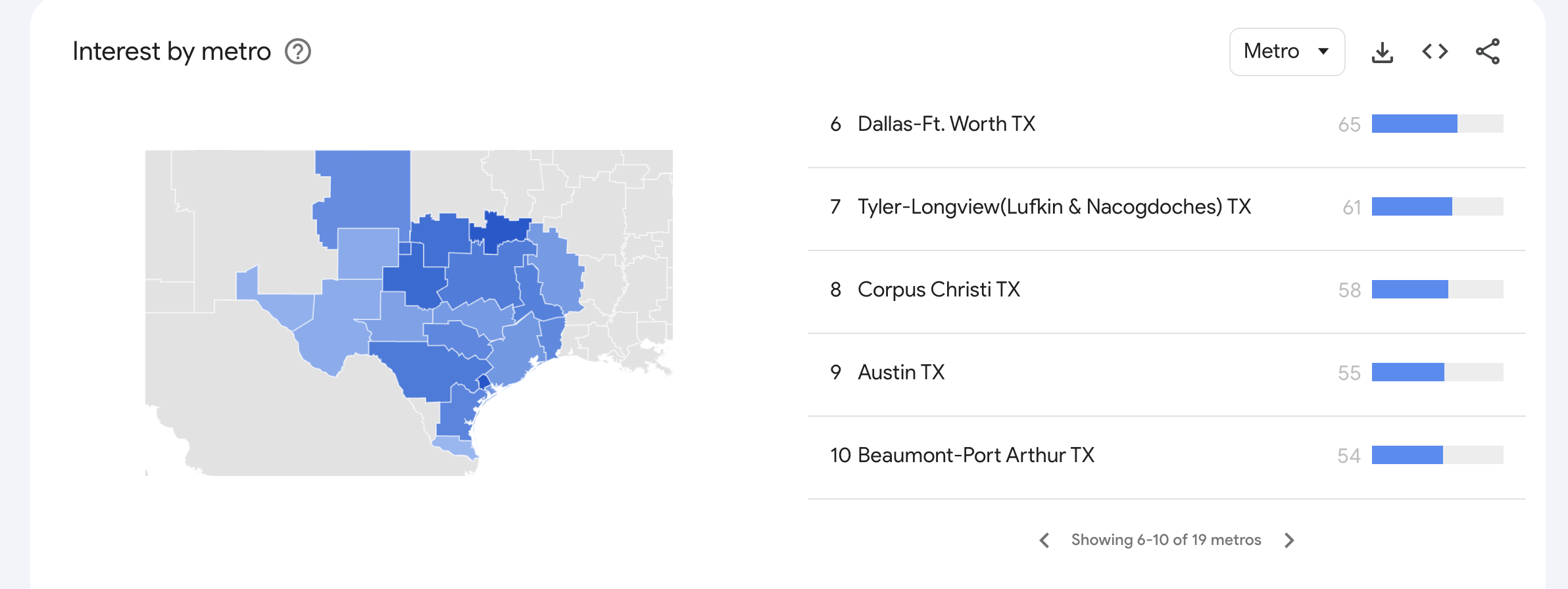The image size is (1568, 589).
Task: Open the embed code for this chart
Action: [1436, 51]
